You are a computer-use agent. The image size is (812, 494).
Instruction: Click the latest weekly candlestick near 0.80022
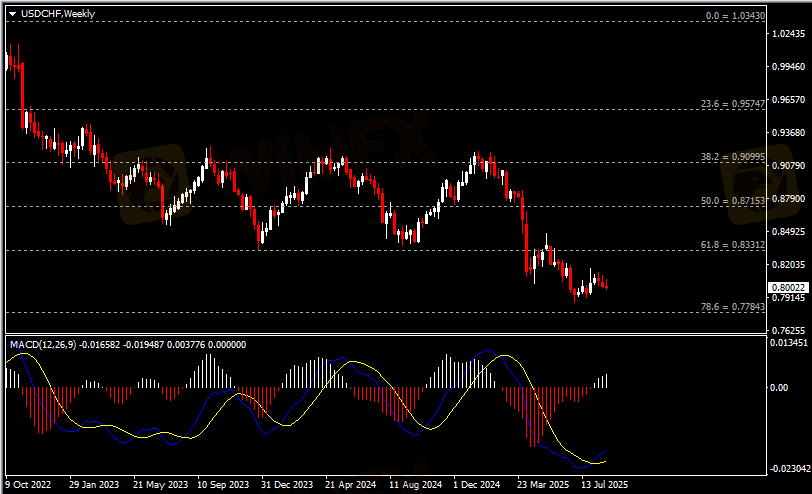click(x=606, y=284)
